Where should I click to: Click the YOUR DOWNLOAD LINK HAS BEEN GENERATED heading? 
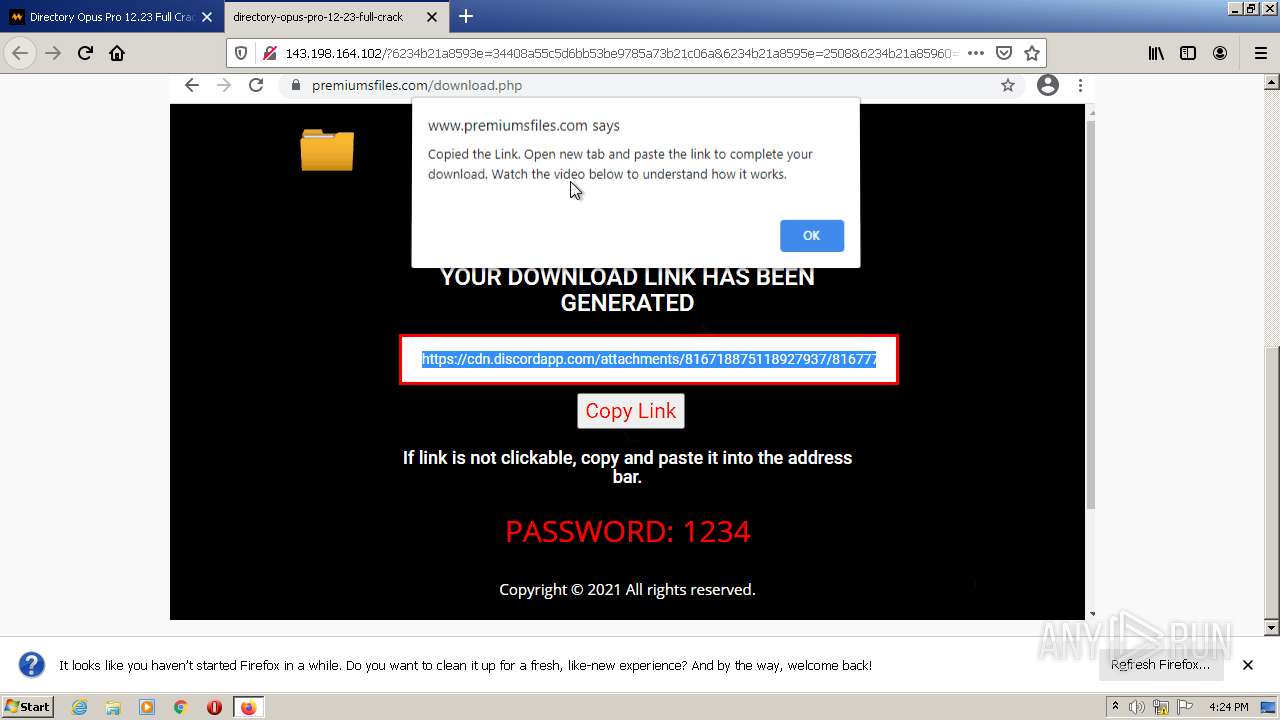pyautogui.click(x=628, y=290)
